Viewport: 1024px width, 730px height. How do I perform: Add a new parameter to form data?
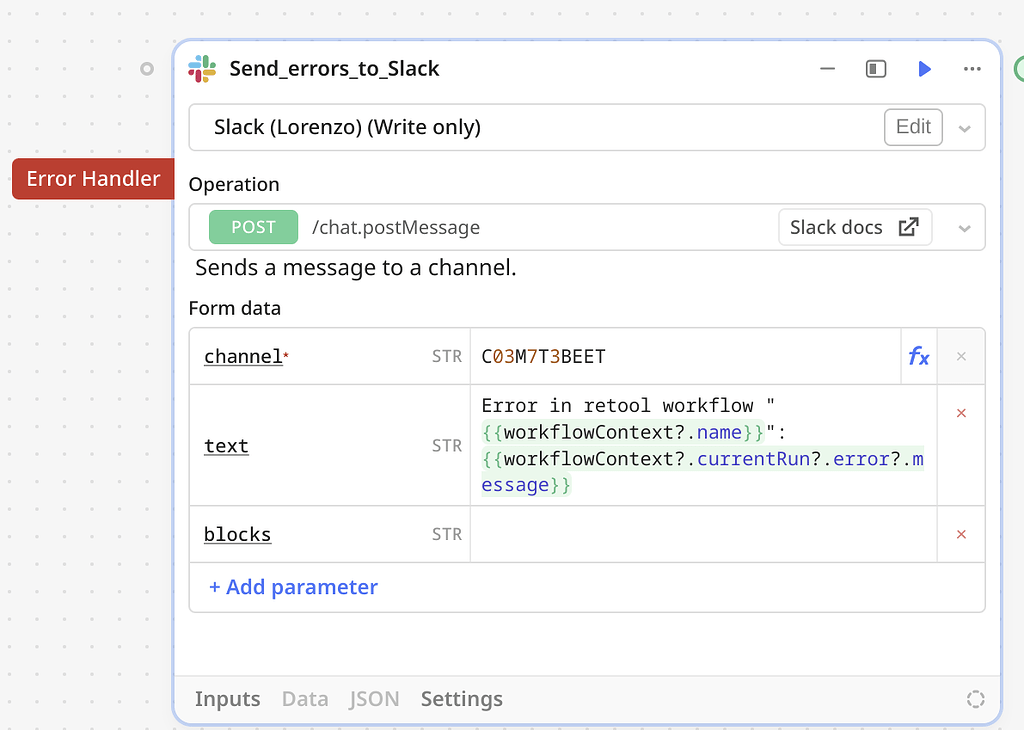pos(293,587)
